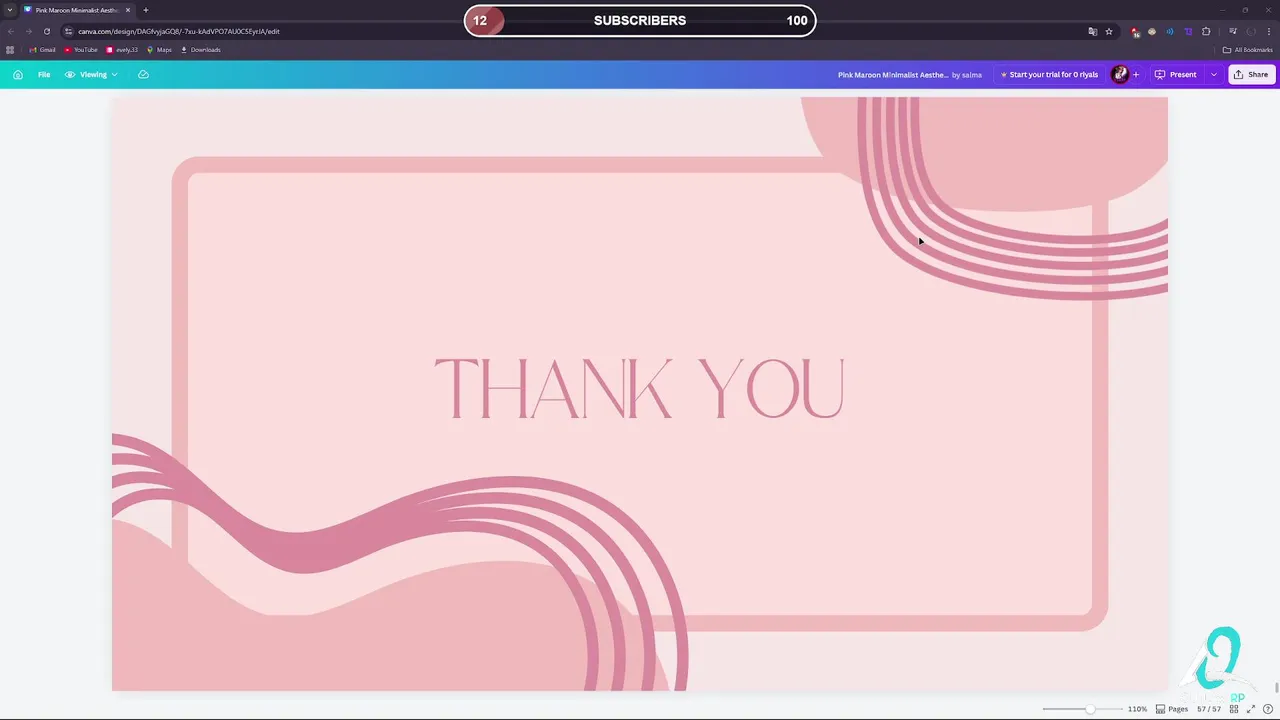Go to the Canva home icon
This screenshot has height=720, width=1280.
tap(18, 75)
